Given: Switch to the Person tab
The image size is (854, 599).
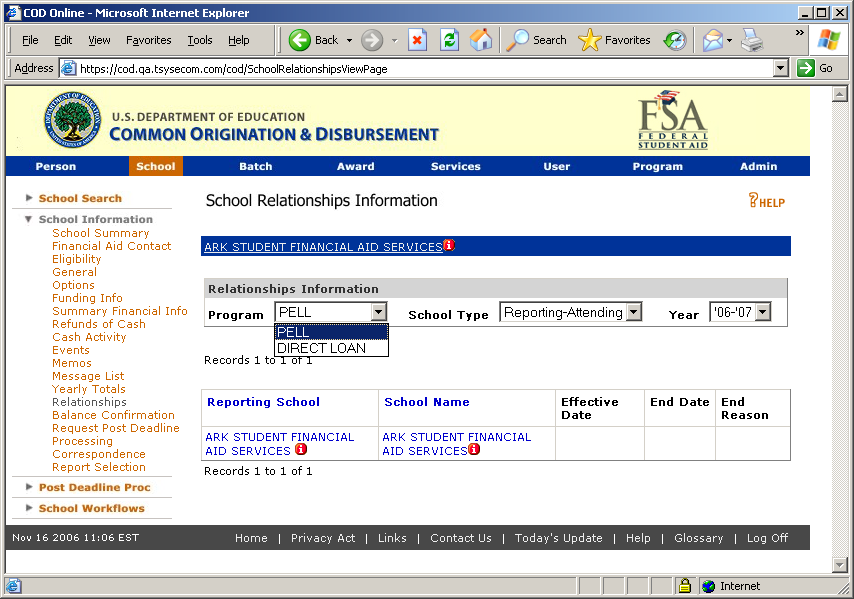Looking at the screenshot, I should tap(56, 166).
